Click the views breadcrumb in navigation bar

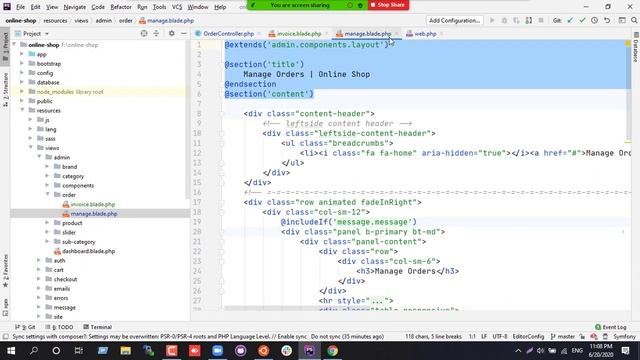click(81, 20)
